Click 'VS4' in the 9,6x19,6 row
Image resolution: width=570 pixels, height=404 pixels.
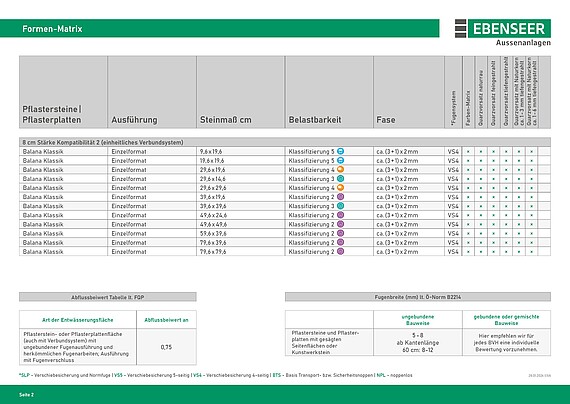(x=453, y=152)
